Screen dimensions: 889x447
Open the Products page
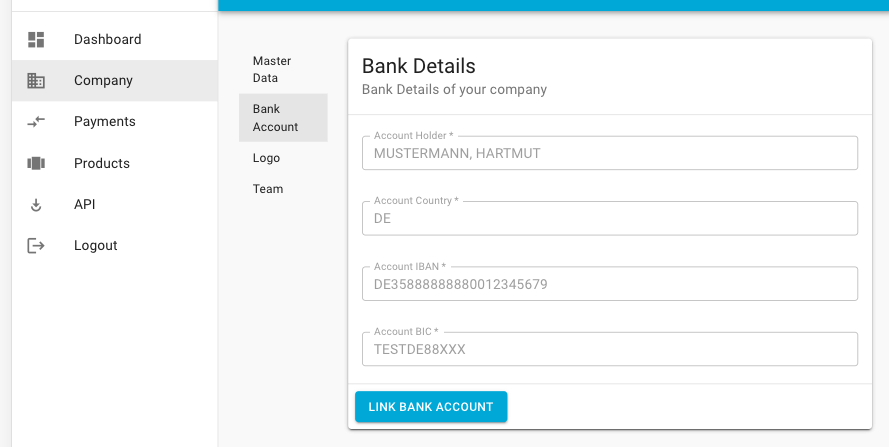coord(102,163)
